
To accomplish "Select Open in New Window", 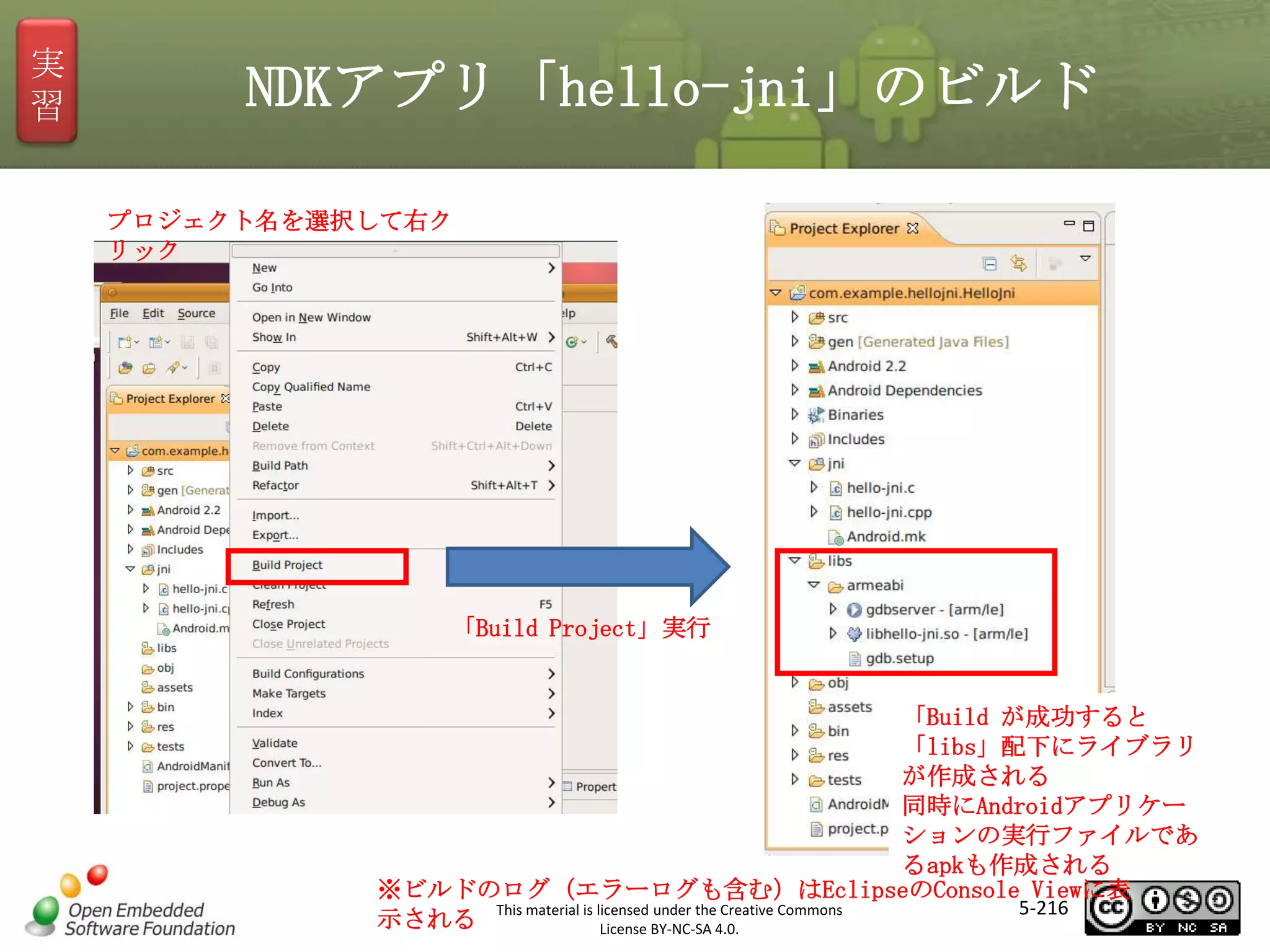I will point(396,317).
